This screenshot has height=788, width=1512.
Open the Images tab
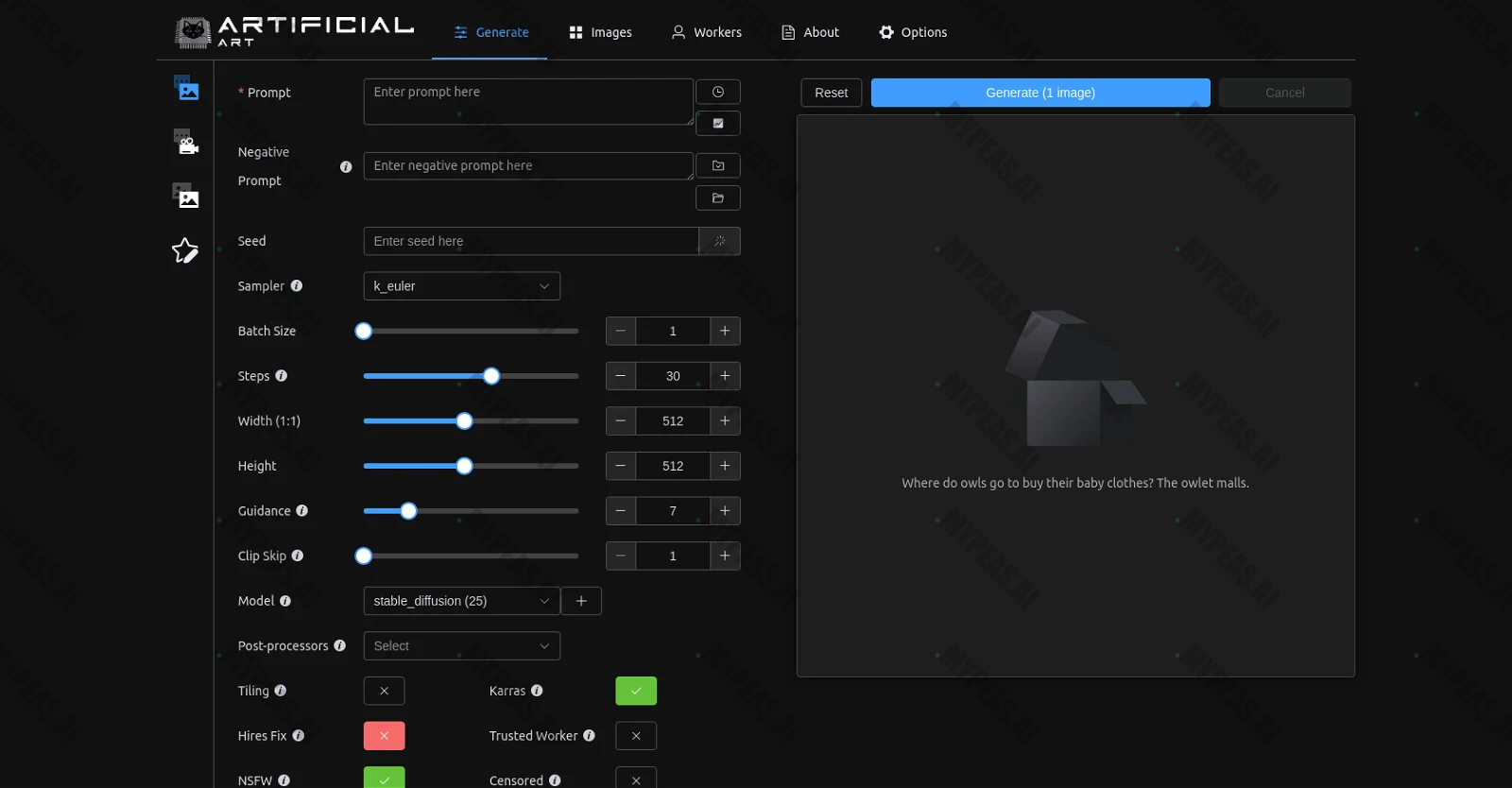click(600, 32)
